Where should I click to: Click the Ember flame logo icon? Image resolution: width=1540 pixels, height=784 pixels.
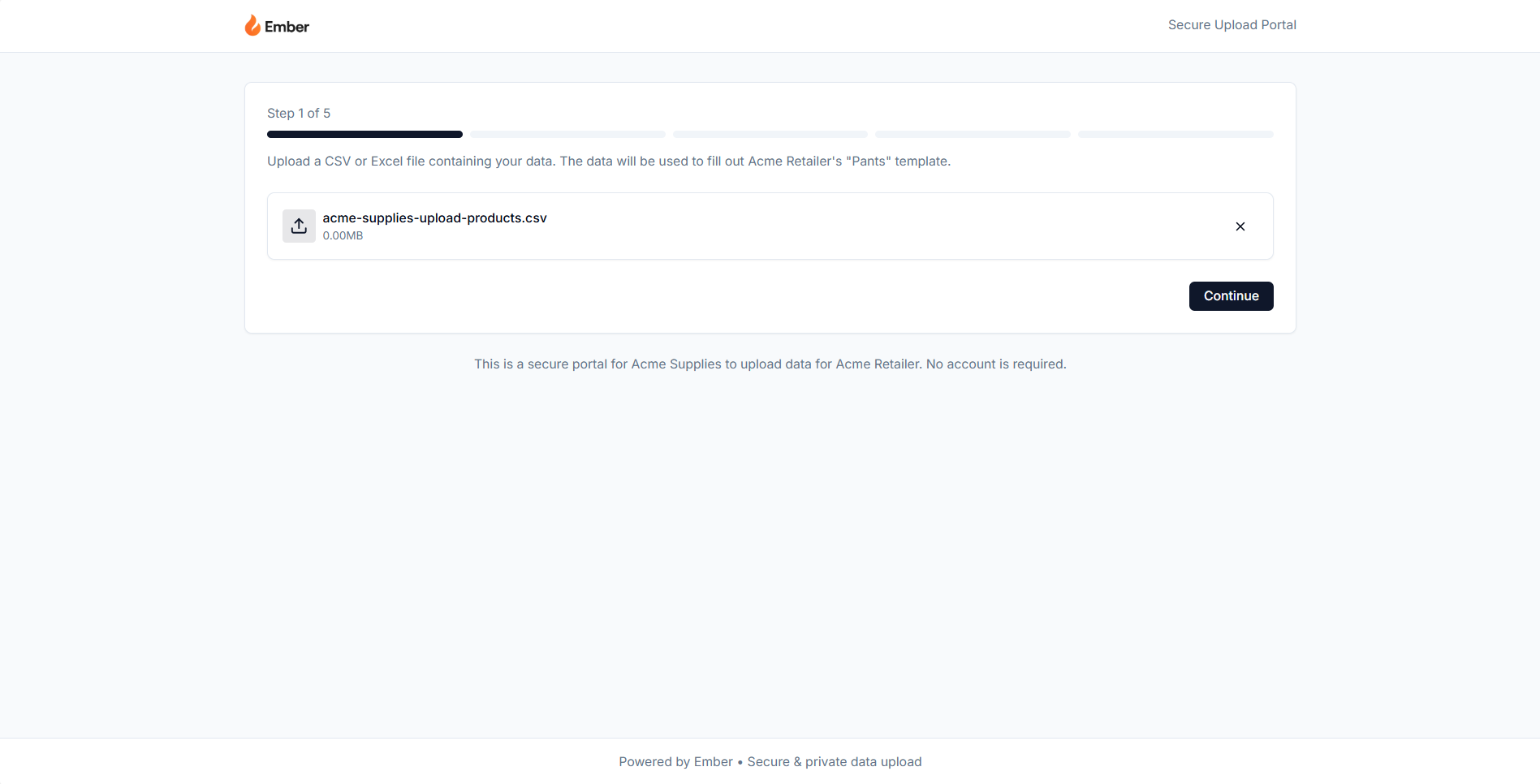[252, 25]
